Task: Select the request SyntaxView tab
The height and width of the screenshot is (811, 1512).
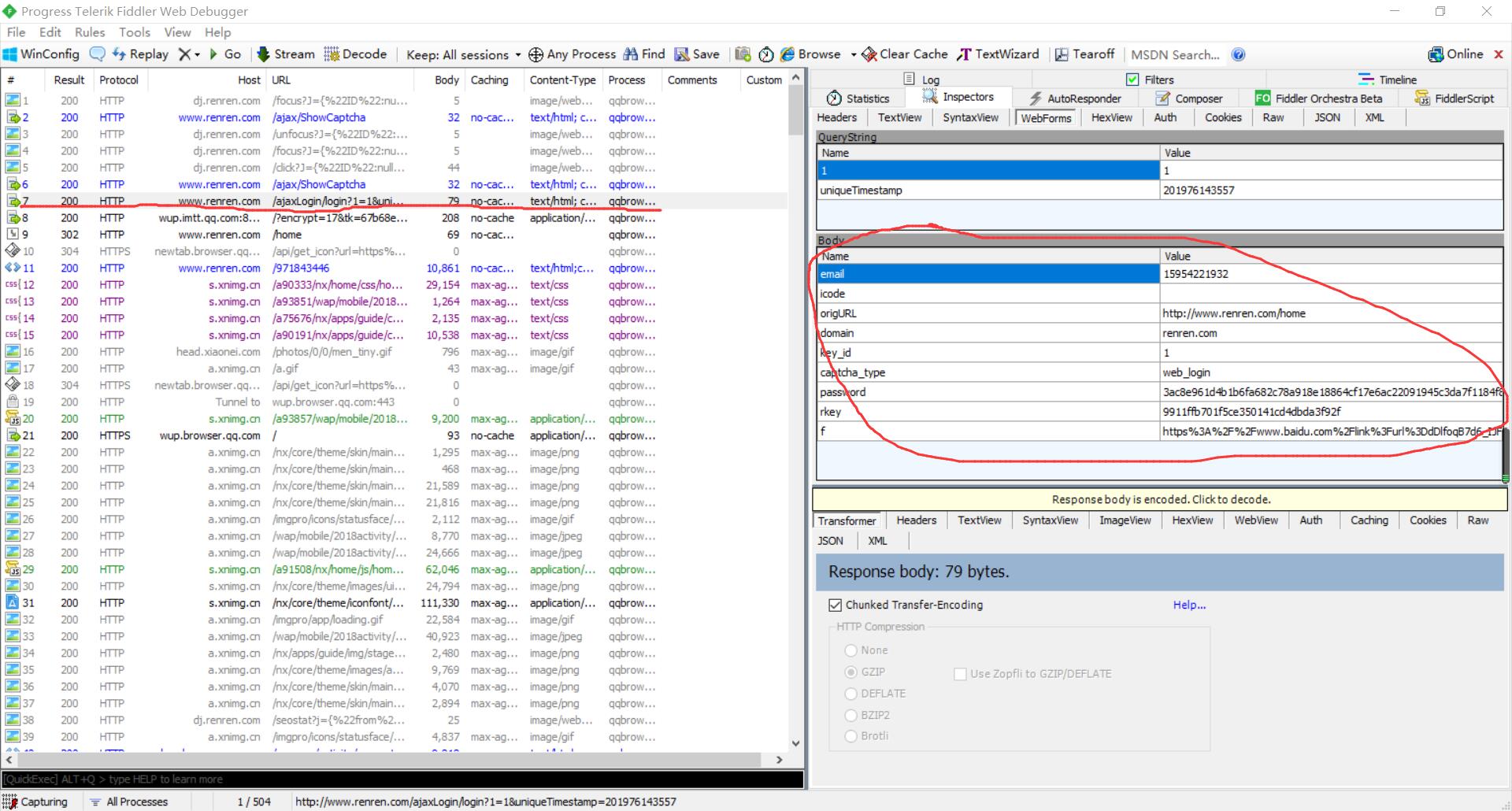Action: [970, 117]
